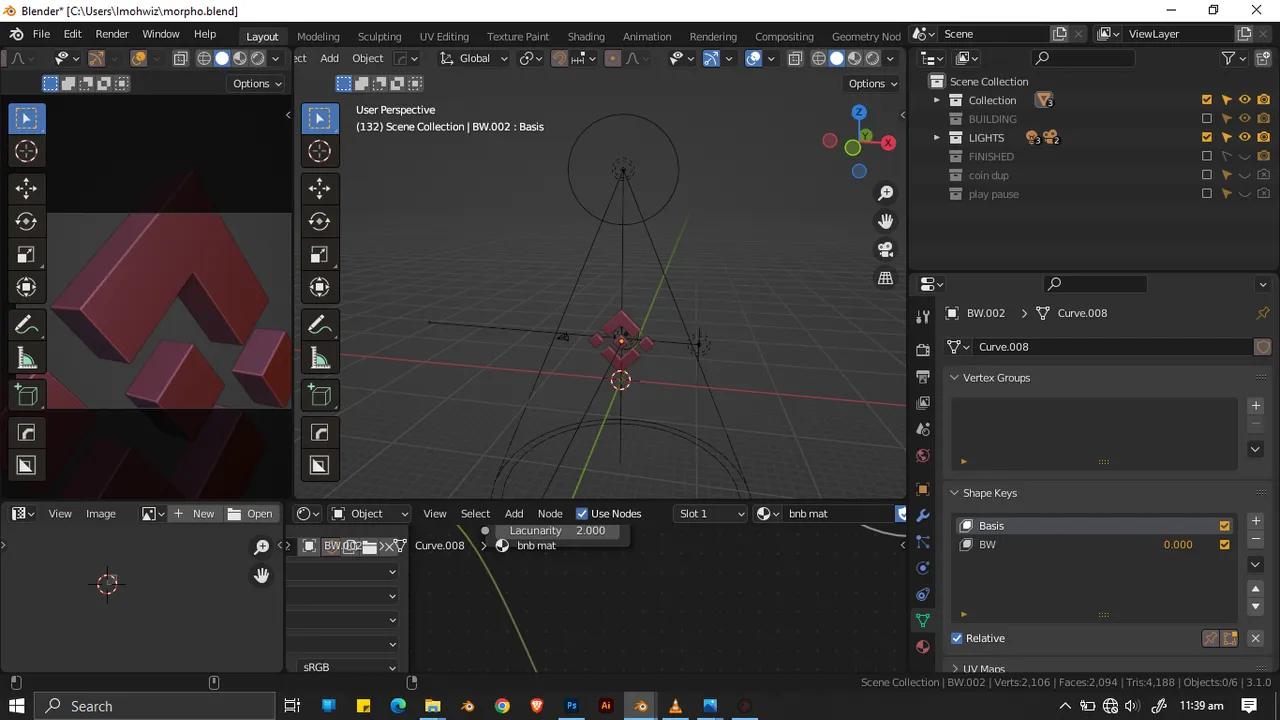This screenshot has width=1280, height=720.
Task: Hide the LIGHTS collection with eye icon
Action: point(1245,138)
